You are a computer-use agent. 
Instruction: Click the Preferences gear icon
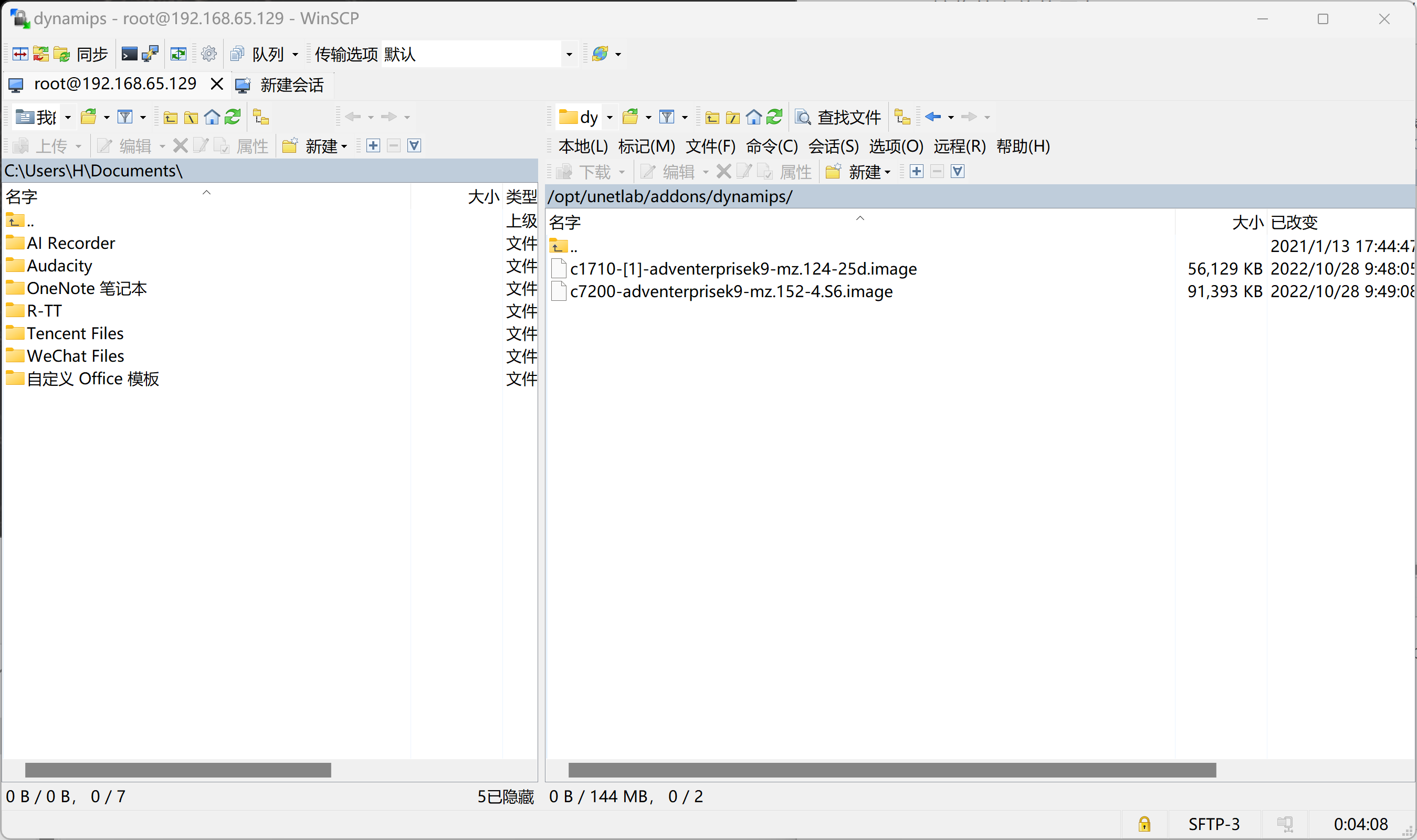[x=209, y=55]
